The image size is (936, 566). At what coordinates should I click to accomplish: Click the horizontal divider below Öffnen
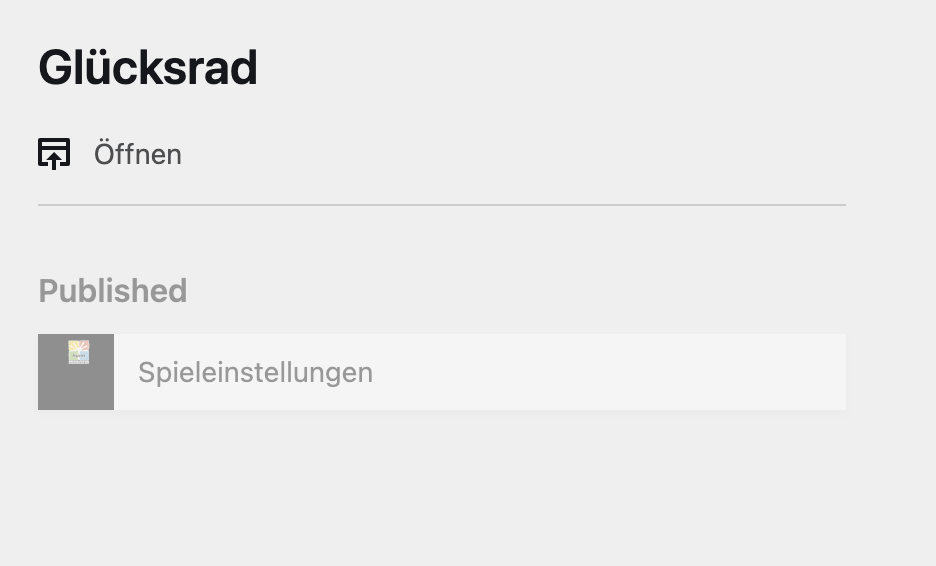pos(442,205)
